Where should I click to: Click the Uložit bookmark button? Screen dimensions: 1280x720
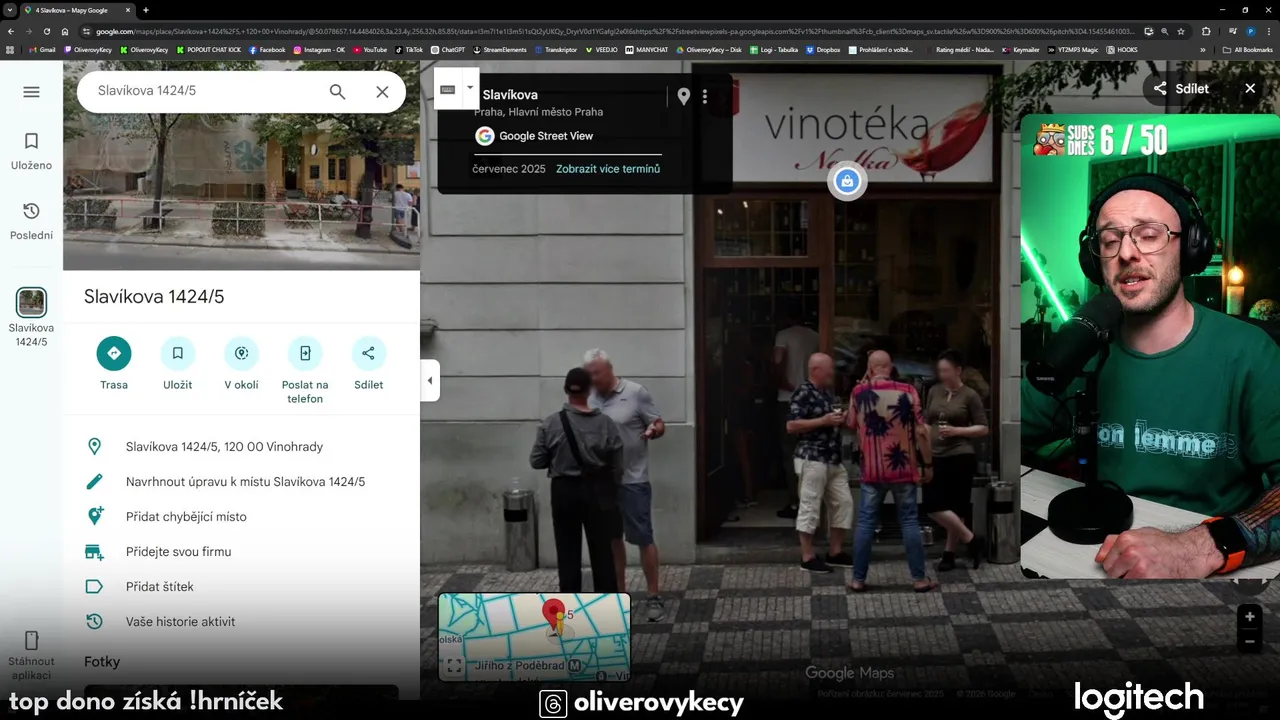pos(177,353)
